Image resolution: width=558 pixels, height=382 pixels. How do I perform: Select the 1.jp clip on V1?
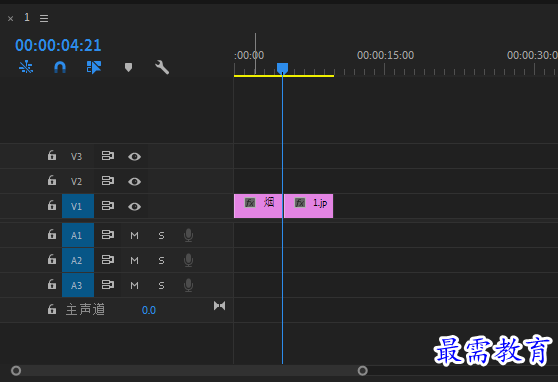[x=309, y=206]
